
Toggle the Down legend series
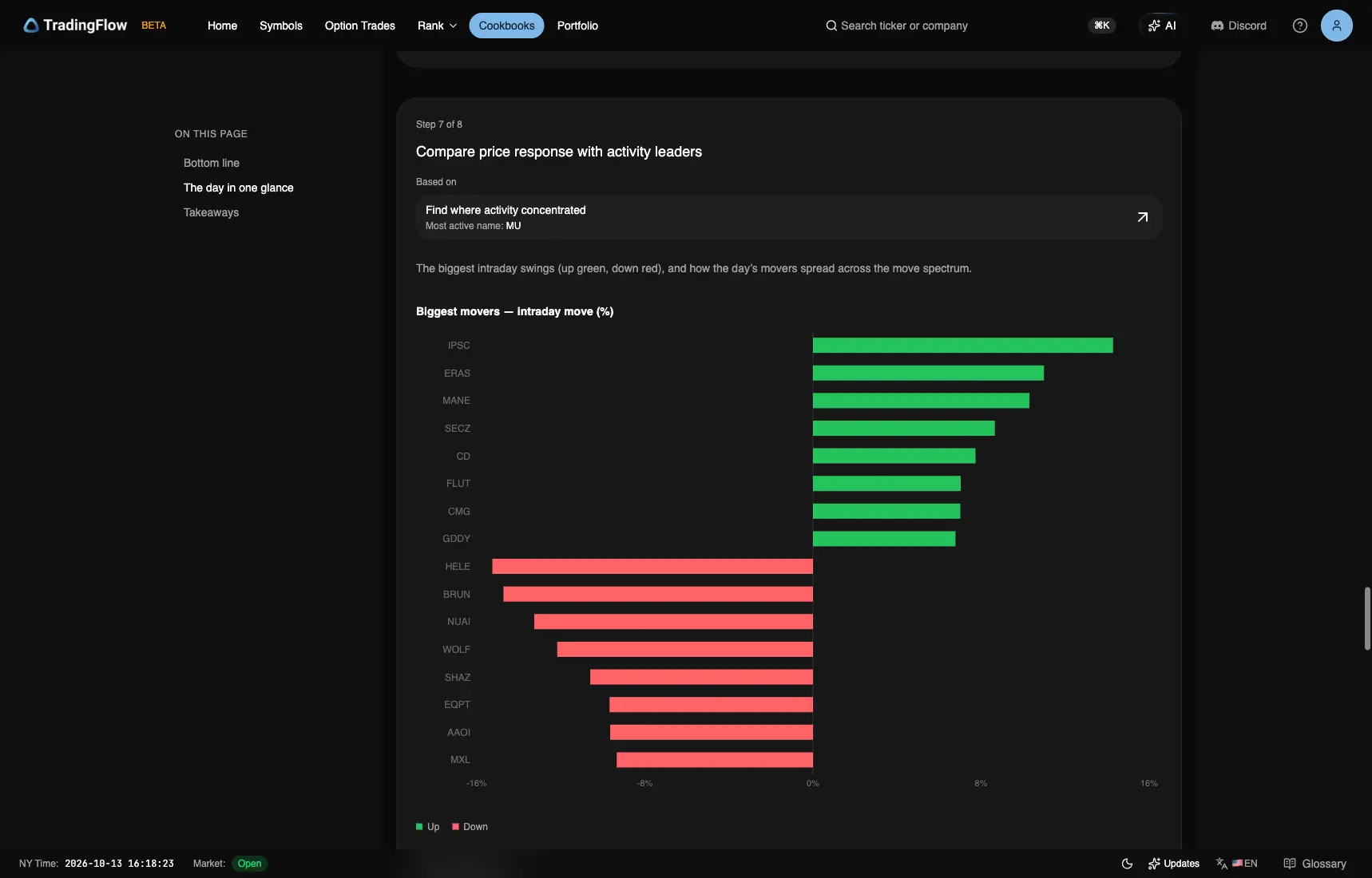470,827
